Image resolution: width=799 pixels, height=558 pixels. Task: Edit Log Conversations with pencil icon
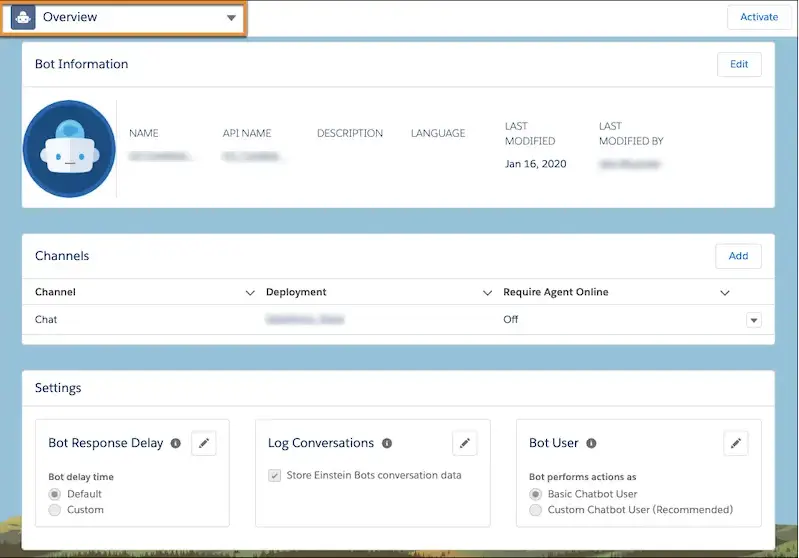[464, 443]
